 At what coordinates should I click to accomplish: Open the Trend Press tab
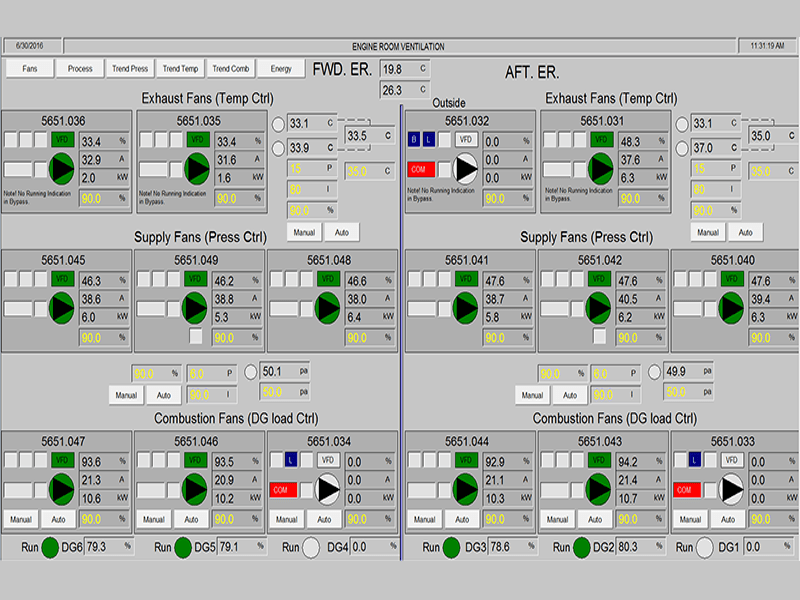(x=130, y=68)
